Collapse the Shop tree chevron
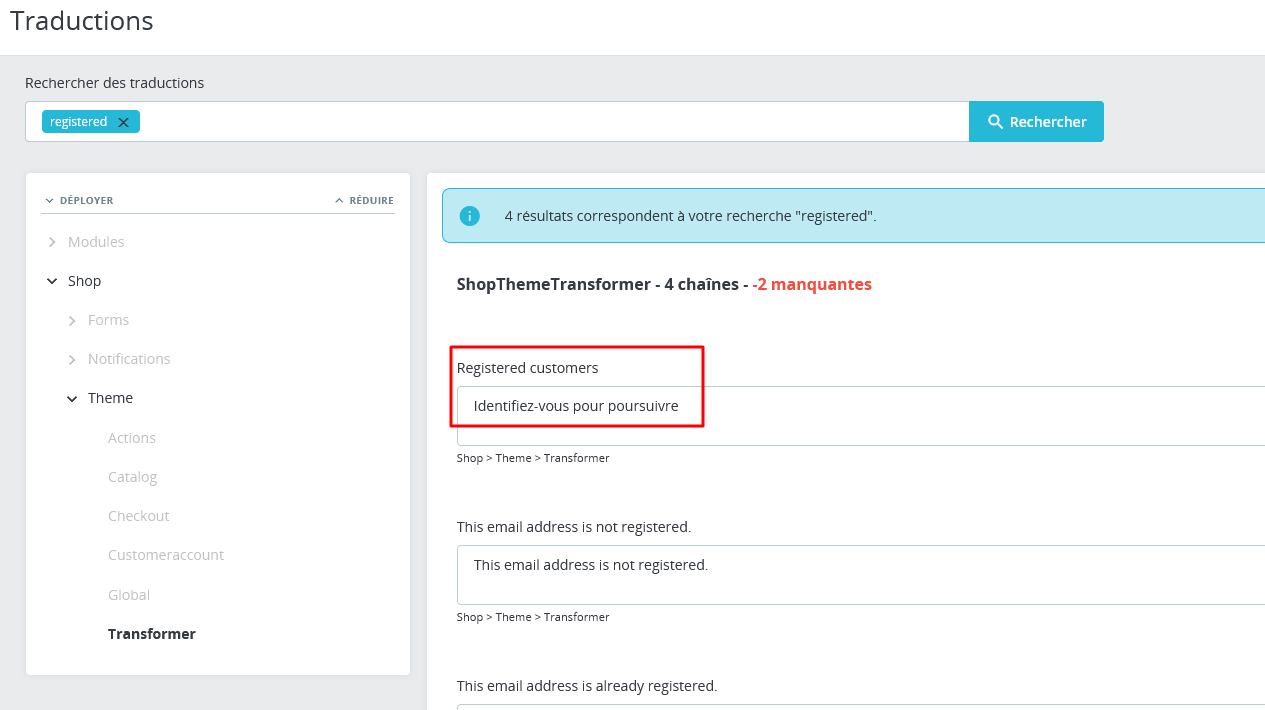 point(52,281)
